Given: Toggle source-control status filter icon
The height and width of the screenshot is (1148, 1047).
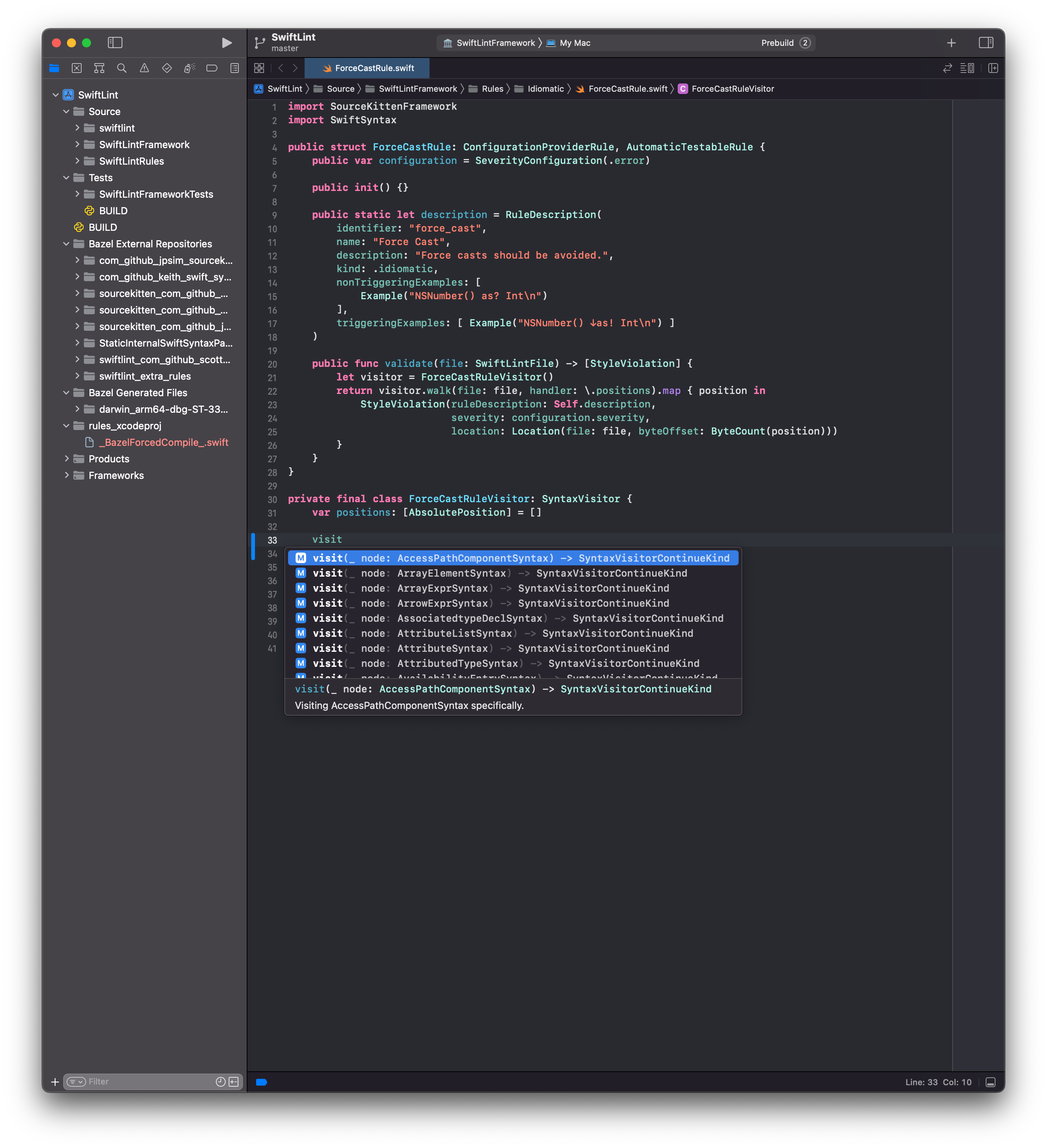Looking at the screenshot, I should pos(234,1082).
